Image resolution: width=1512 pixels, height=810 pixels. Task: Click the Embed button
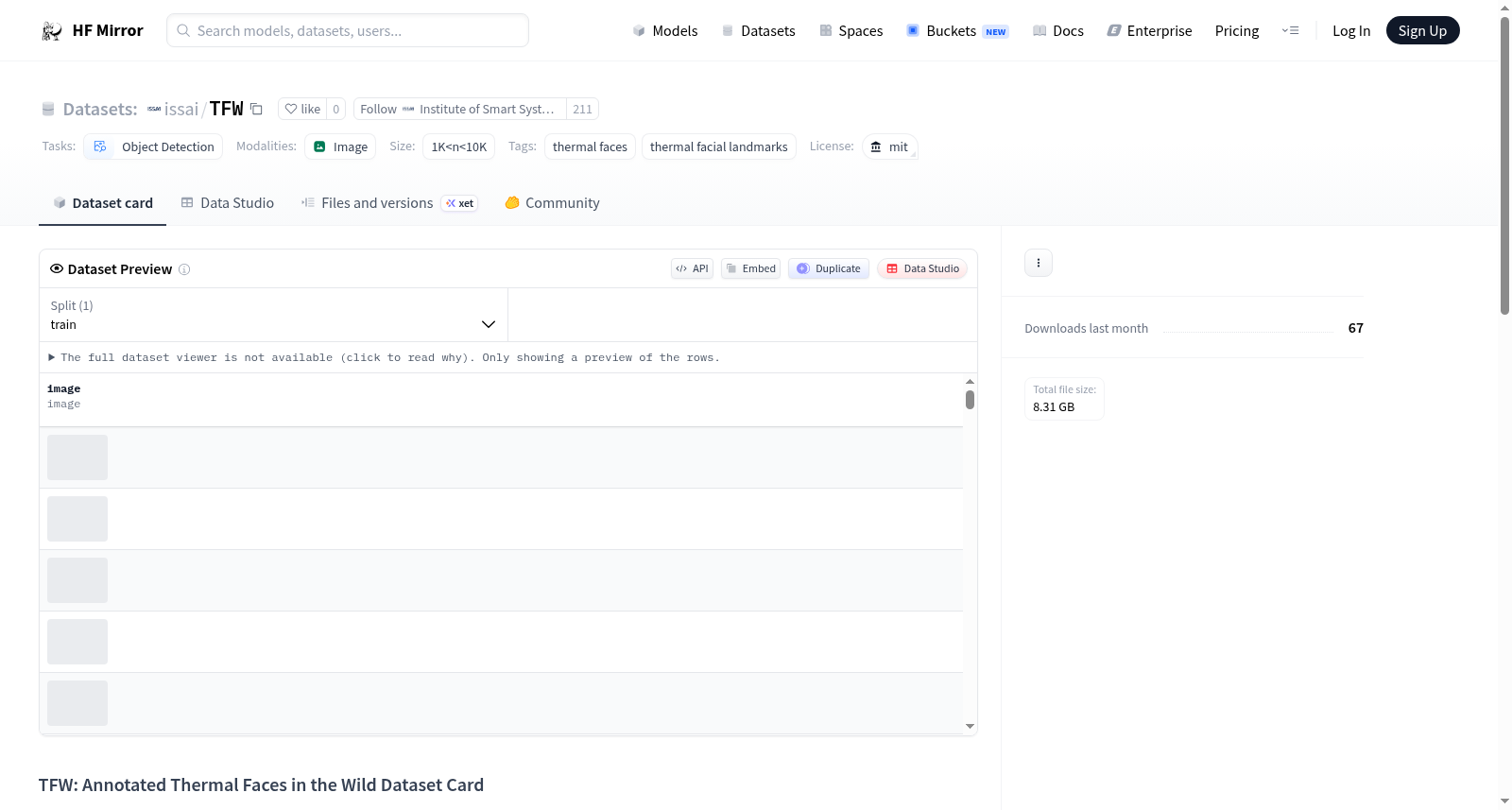(751, 268)
